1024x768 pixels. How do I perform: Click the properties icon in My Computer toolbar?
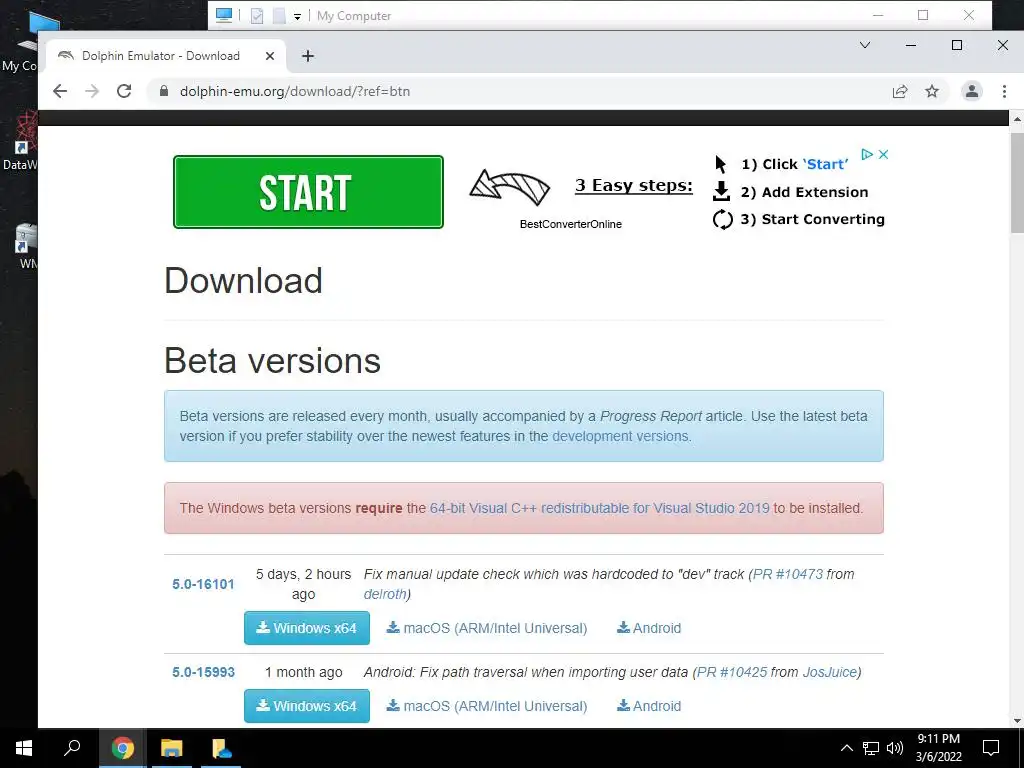257,16
